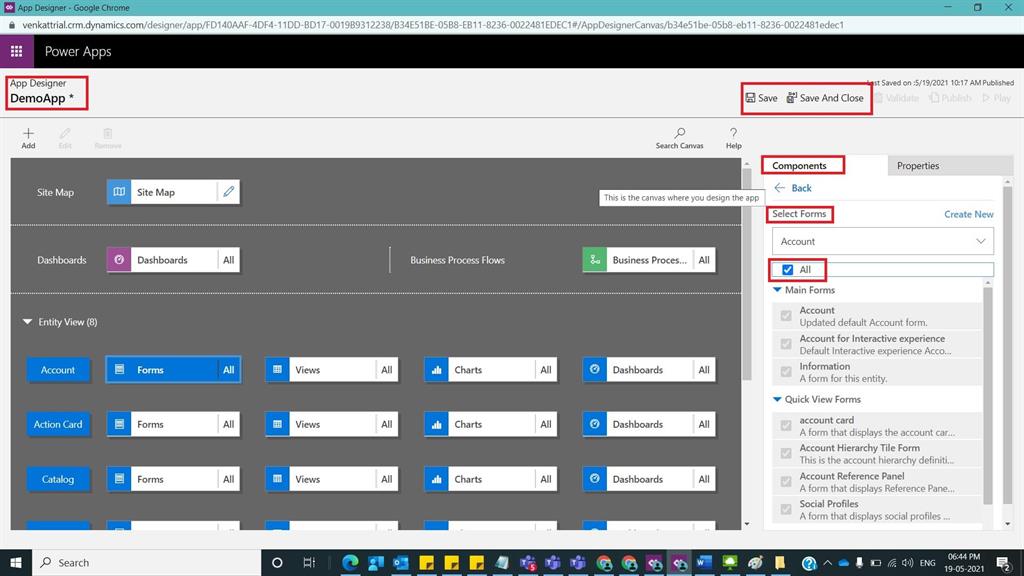This screenshot has height=576, width=1024.
Task: Switch to the Properties tab
Action: (917, 166)
